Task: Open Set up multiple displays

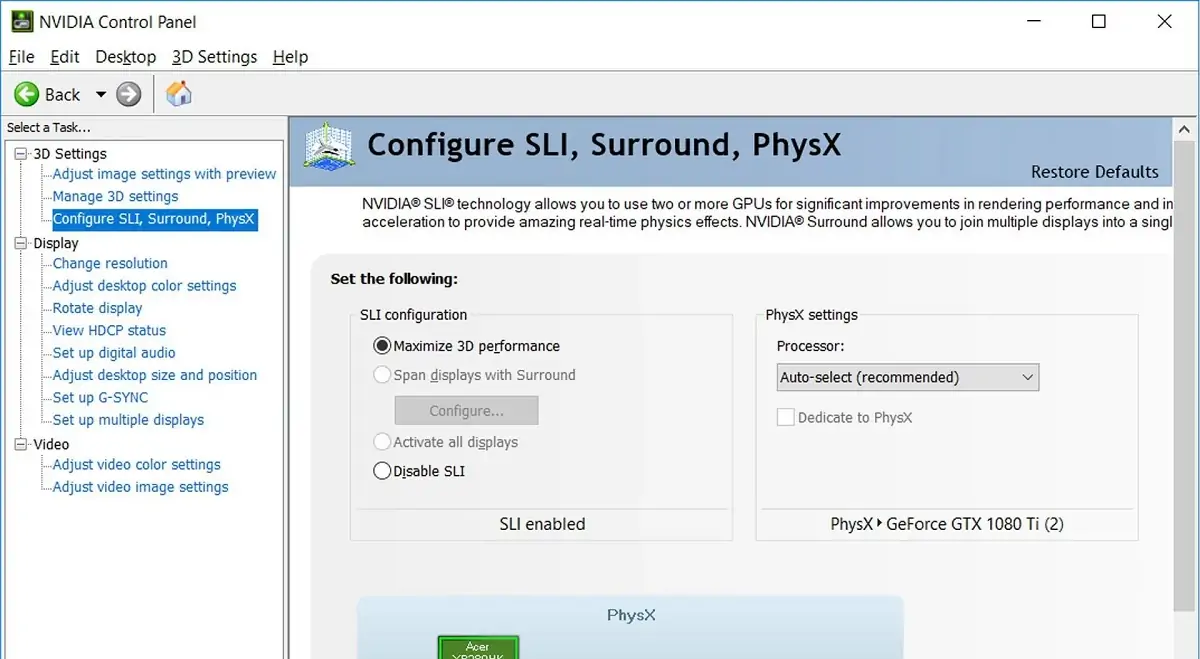Action: [128, 420]
